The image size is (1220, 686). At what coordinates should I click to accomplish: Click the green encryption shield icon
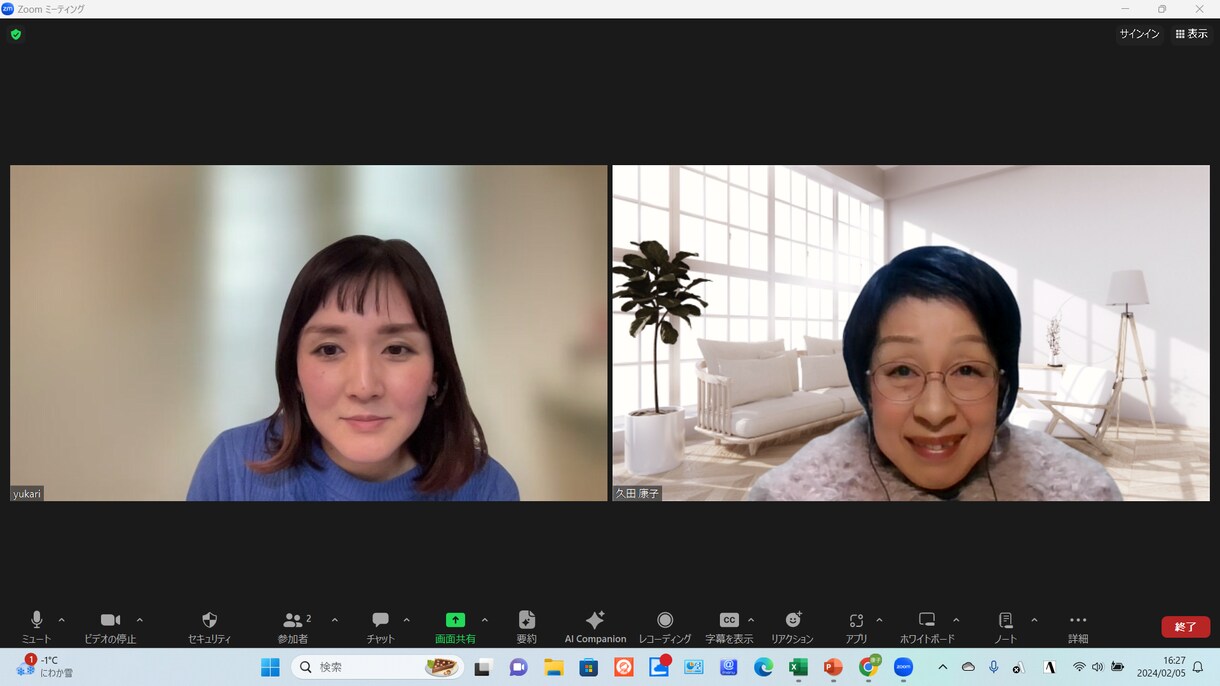pos(16,34)
